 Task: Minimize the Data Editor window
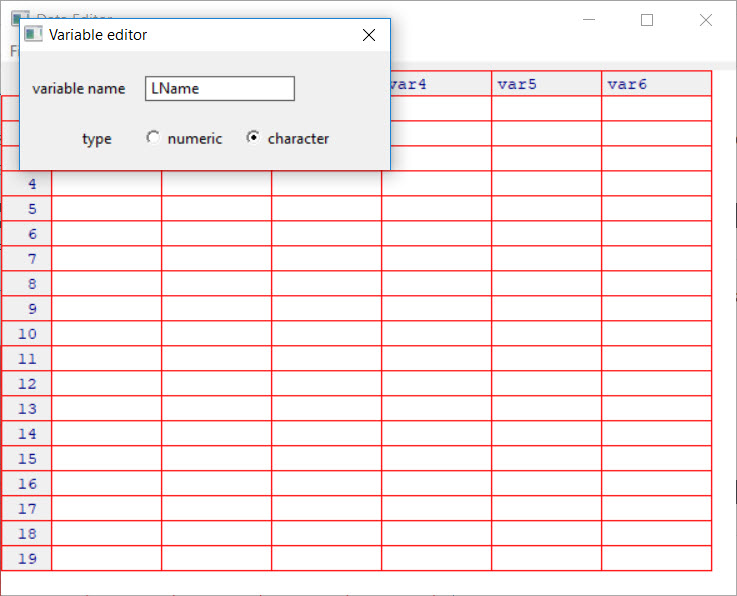tap(589, 20)
